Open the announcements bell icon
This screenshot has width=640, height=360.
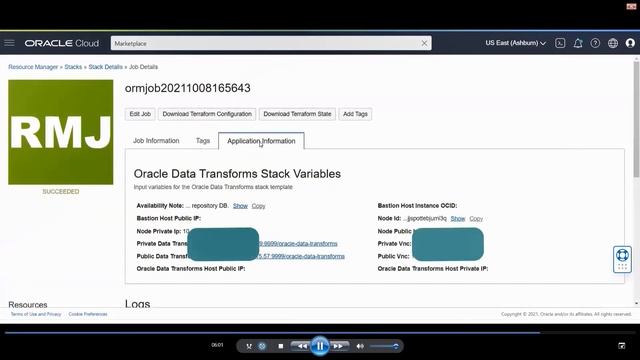coord(578,43)
